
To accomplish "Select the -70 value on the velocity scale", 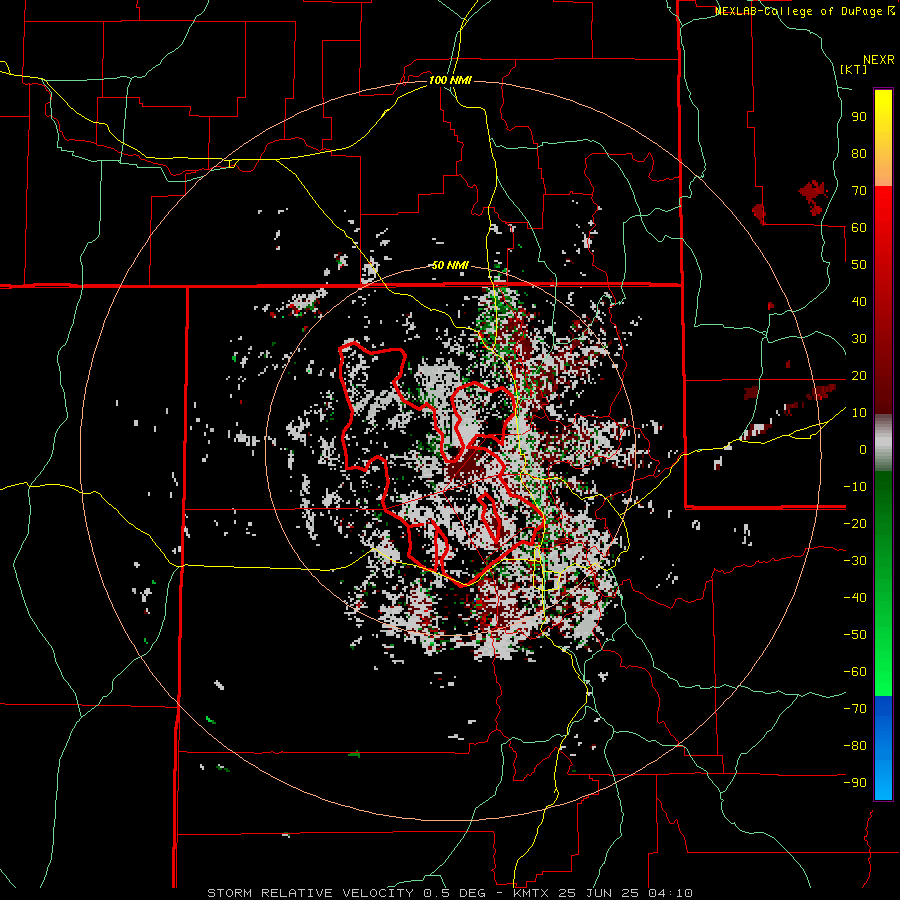I will point(855,709).
